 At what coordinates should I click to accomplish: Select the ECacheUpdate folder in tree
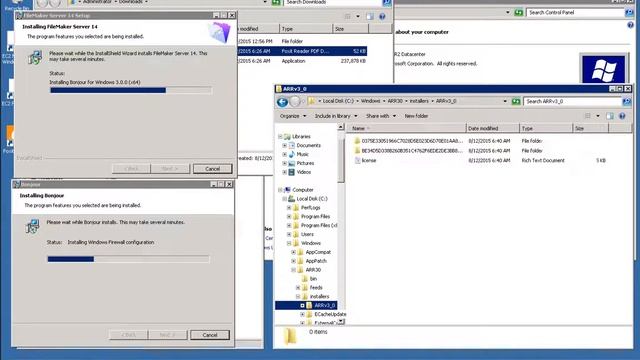click(330, 314)
